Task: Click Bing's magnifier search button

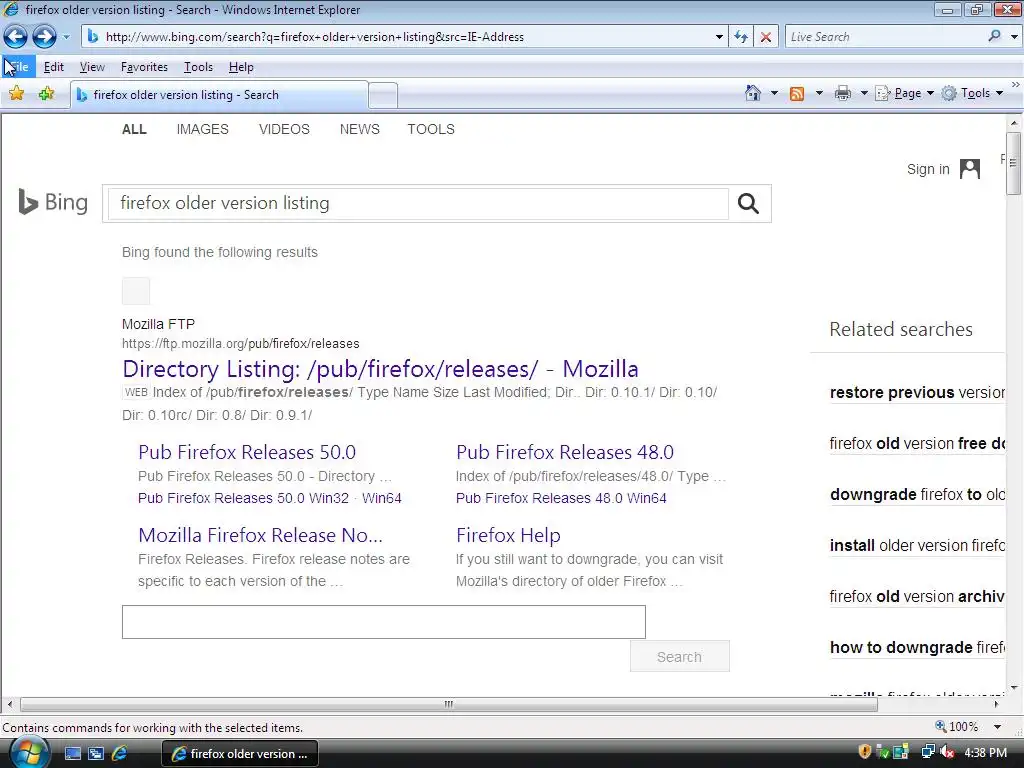Action: (748, 204)
